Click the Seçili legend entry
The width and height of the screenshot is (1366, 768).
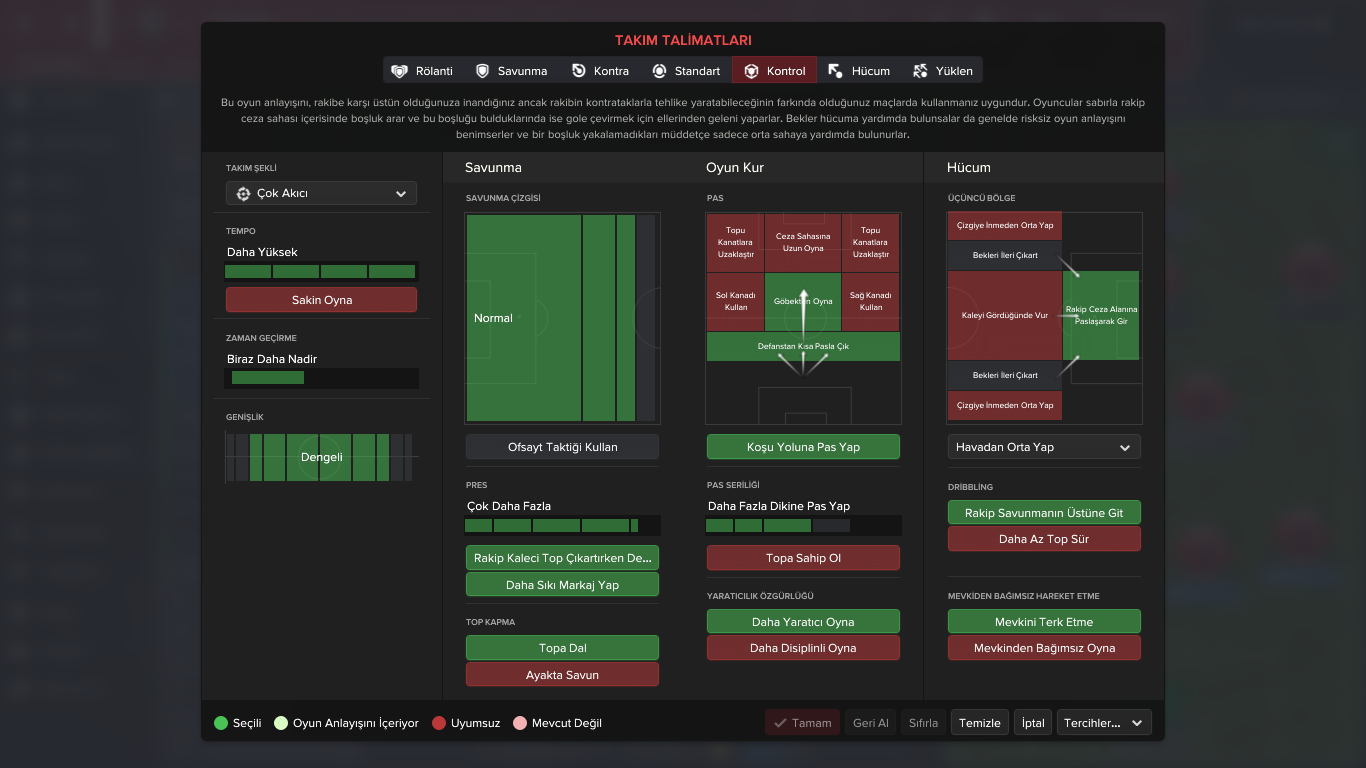[x=238, y=723]
